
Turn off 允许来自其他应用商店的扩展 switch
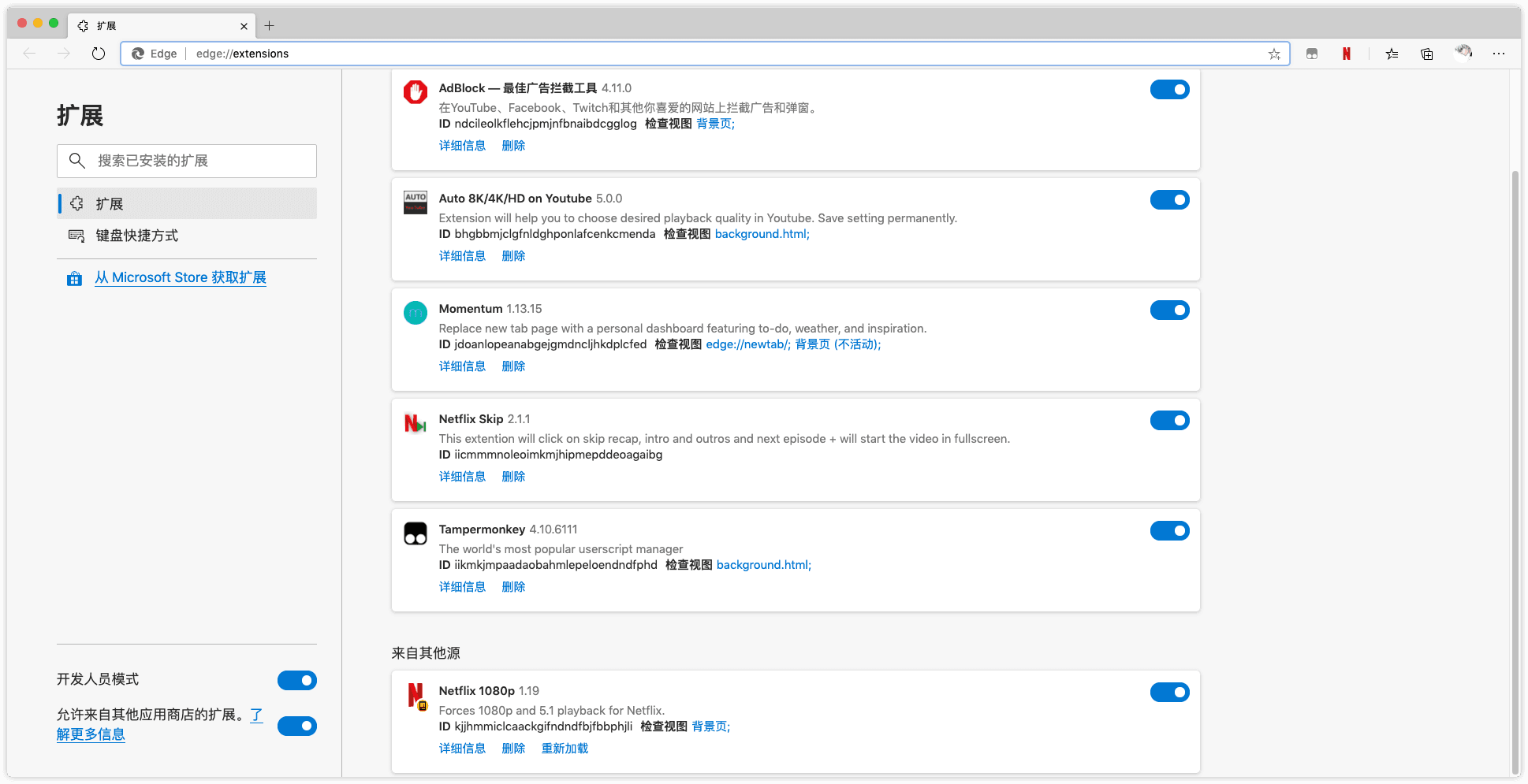tap(297, 726)
